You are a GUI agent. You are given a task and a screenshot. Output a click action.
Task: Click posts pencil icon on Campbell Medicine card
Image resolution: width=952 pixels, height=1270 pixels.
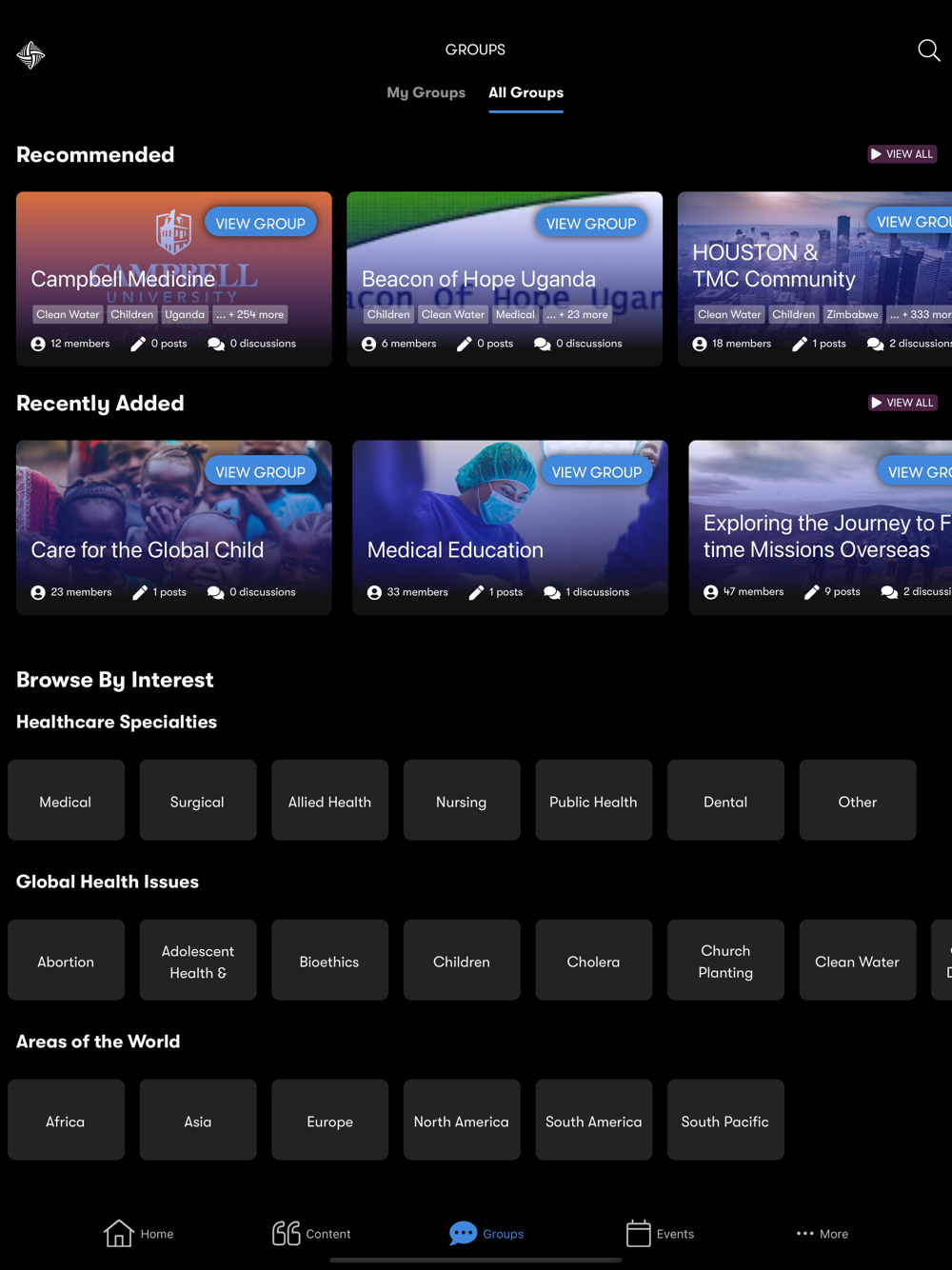point(138,344)
